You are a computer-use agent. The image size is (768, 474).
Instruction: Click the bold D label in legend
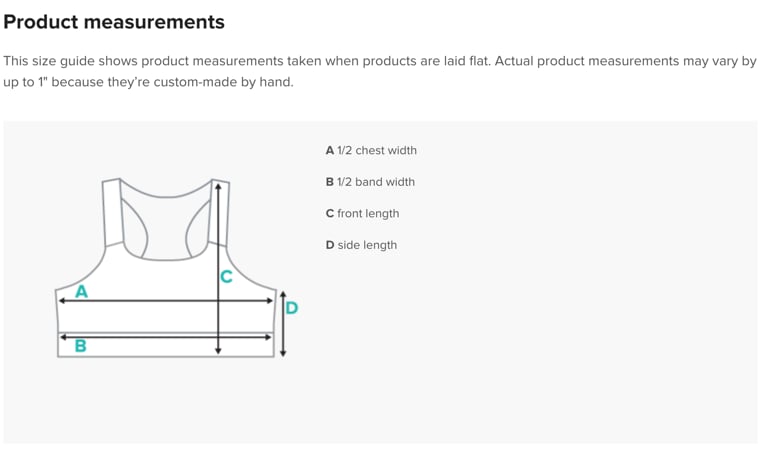(330, 245)
